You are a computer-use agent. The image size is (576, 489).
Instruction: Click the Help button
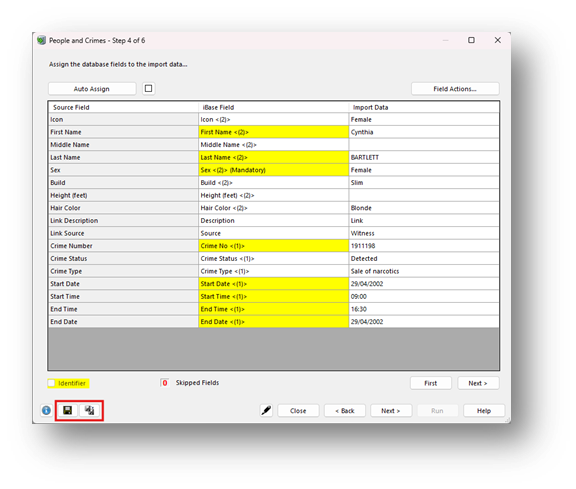tap(484, 411)
